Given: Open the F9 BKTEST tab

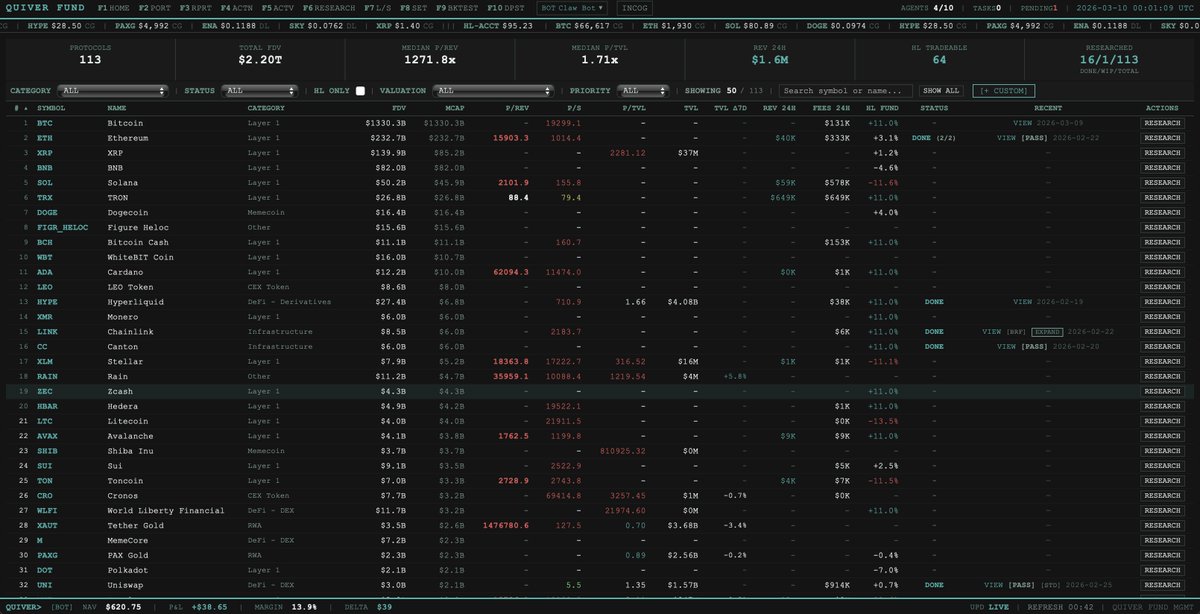Looking at the screenshot, I should pyautogui.click(x=455, y=7).
